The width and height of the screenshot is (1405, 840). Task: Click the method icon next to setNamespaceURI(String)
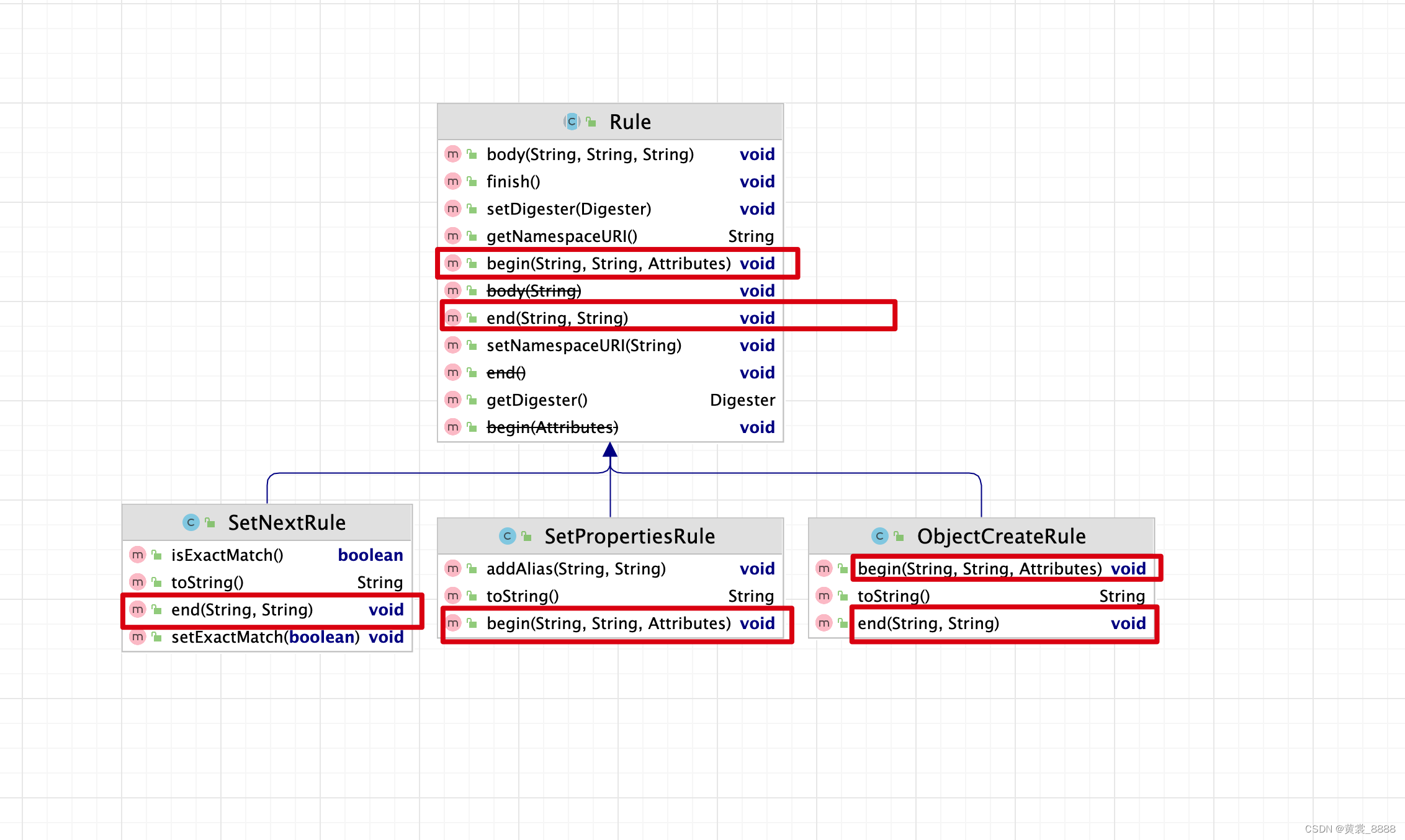453,345
